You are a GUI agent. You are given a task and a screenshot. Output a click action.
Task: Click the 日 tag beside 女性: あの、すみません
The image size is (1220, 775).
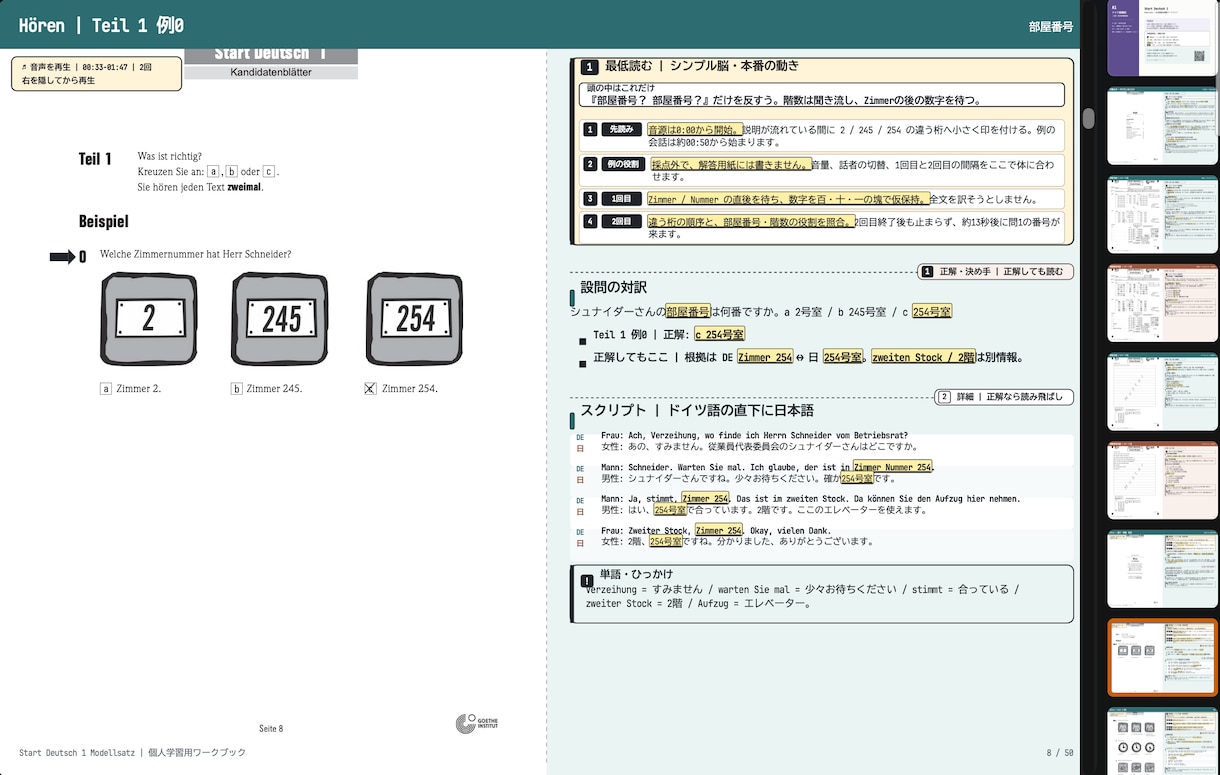(580, 448)
